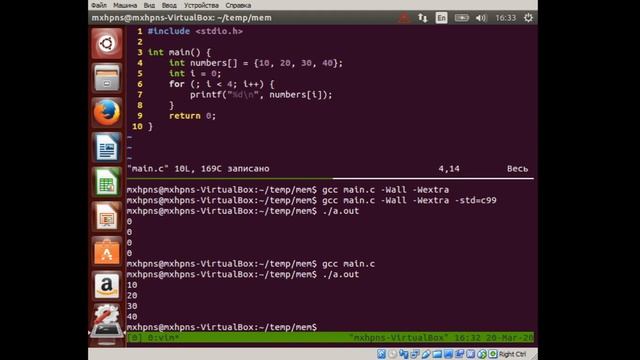Click the output value 40
Image resolution: width=640 pixels, height=360 pixels.
[132, 317]
